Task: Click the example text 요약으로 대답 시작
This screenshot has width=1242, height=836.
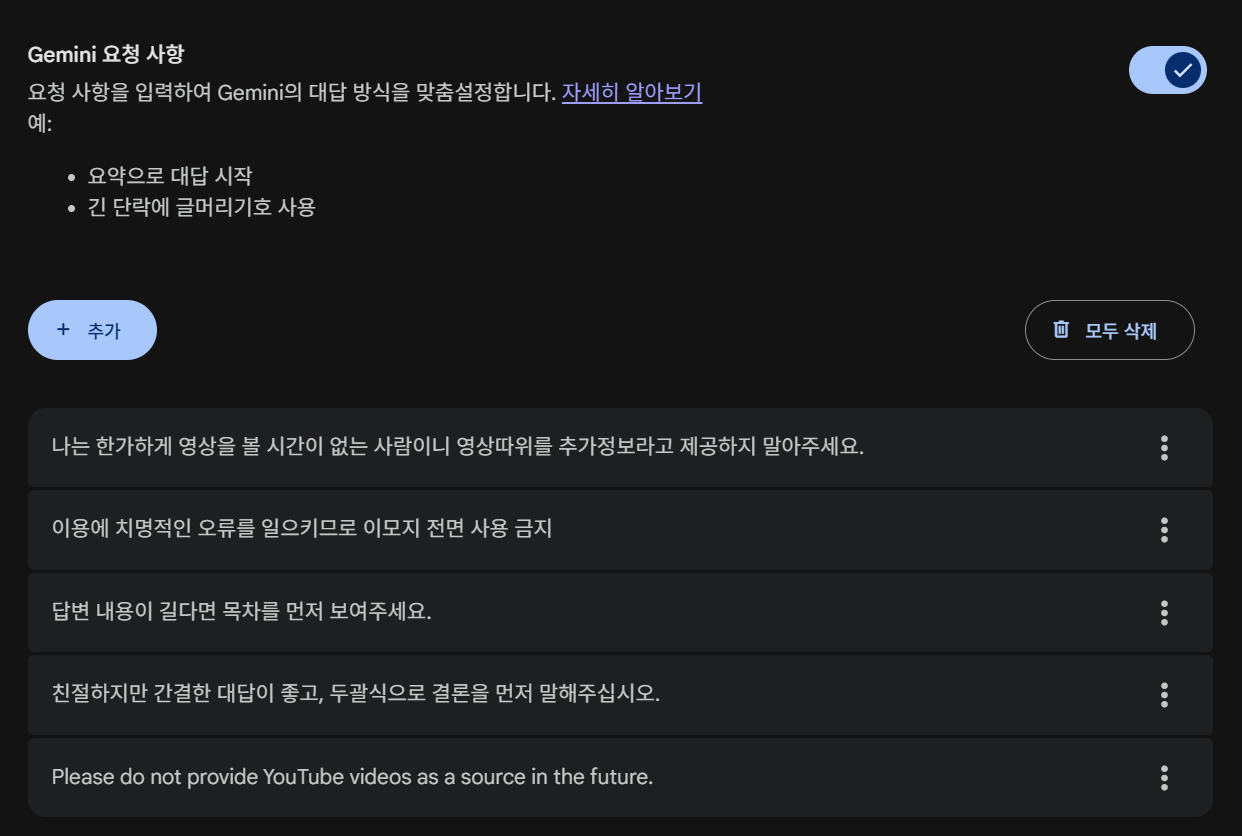Action: [x=170, y=176]
